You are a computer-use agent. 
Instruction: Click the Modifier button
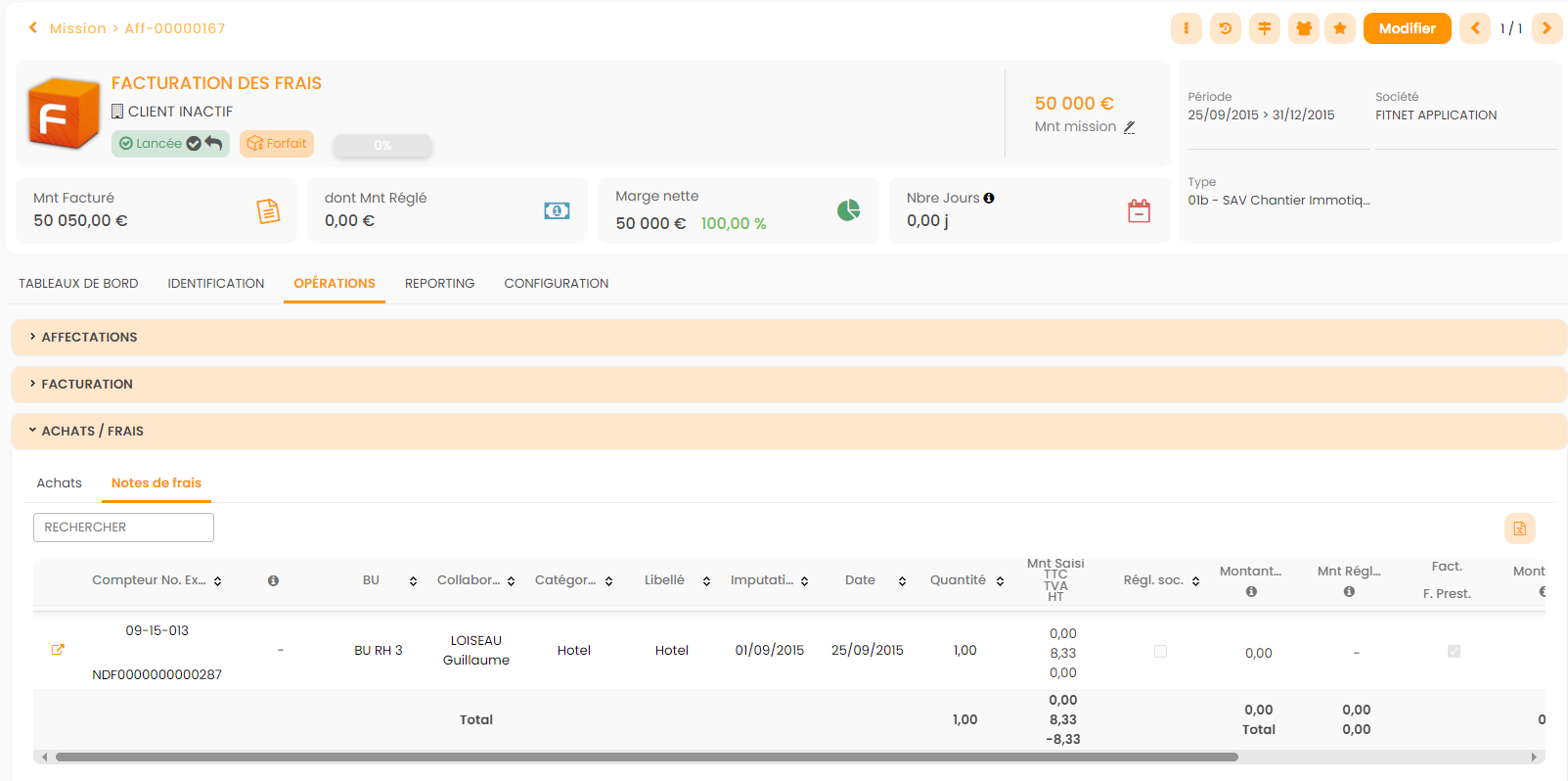pyautogui.click(x=1407, y=28)
